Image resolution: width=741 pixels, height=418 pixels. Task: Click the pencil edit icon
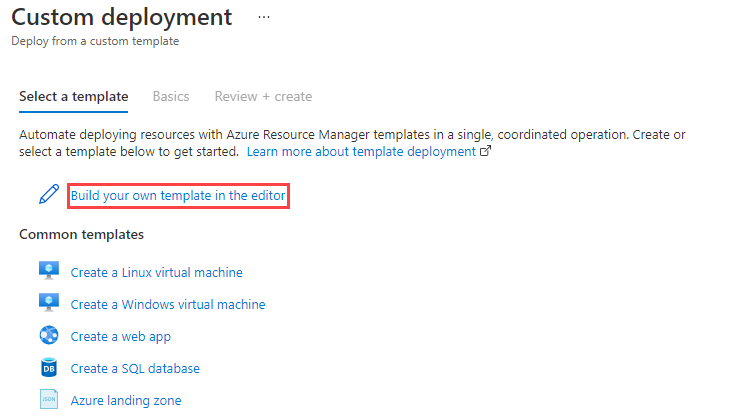tap(49, 195)
